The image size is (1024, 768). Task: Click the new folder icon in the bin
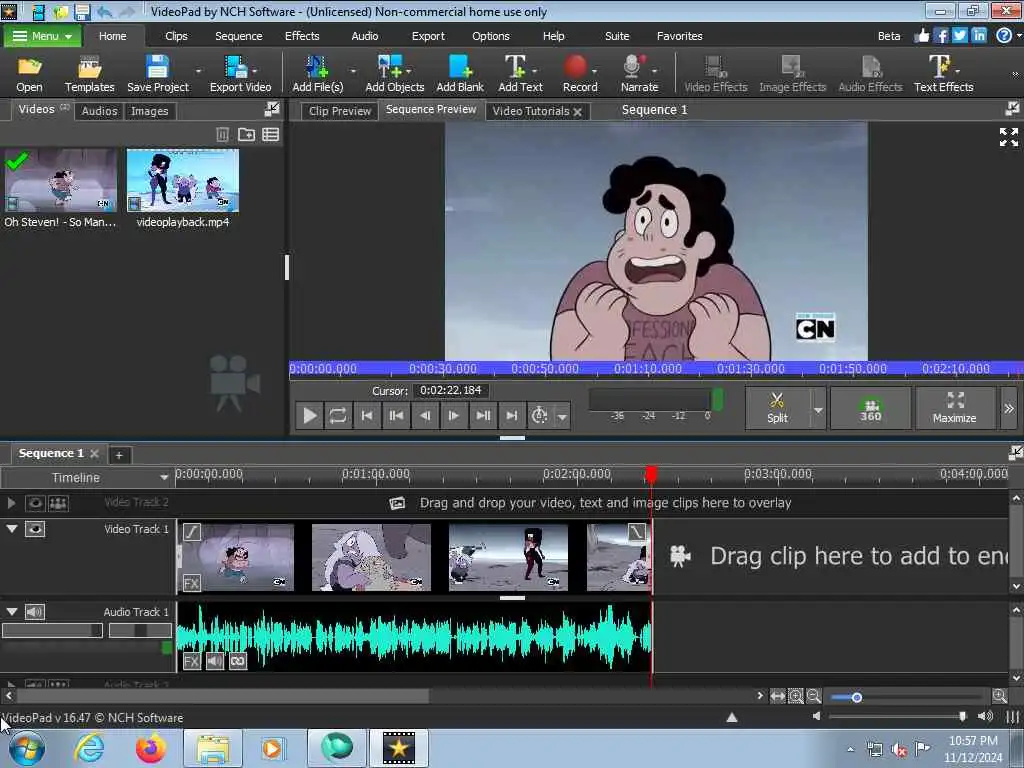pyautogui.click(x=246, y=135)
